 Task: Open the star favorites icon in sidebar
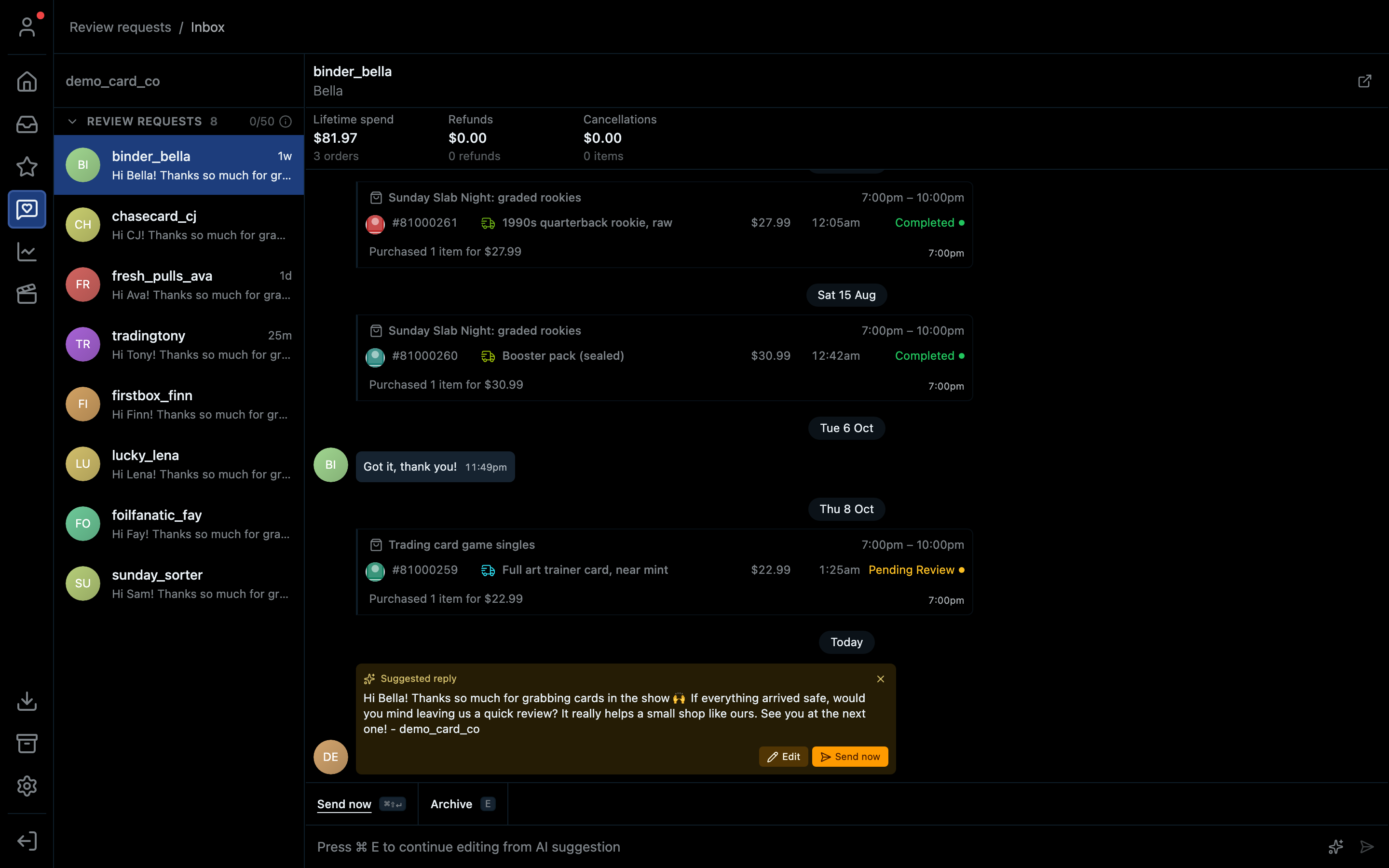click(x=27, y=166)
